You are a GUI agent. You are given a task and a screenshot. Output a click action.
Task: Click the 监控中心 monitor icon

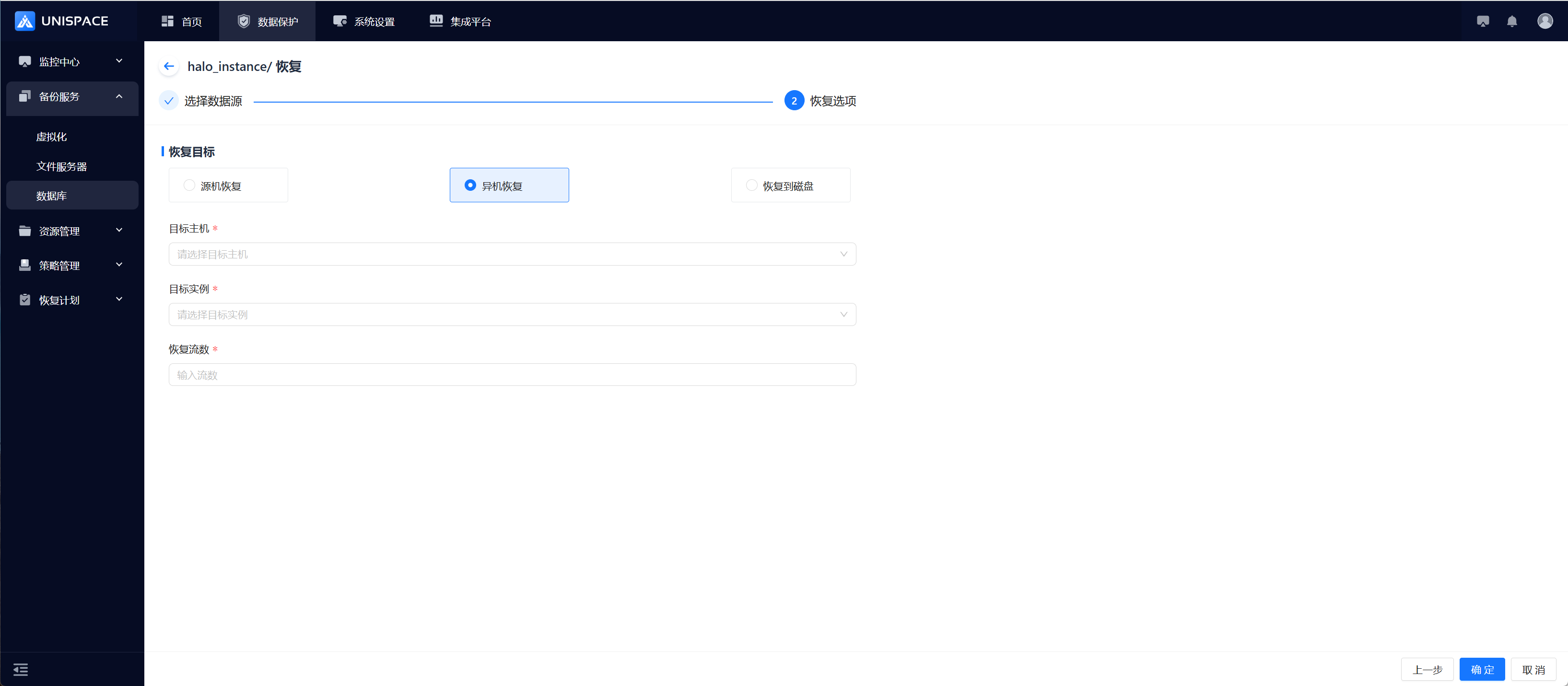(25, 61)
